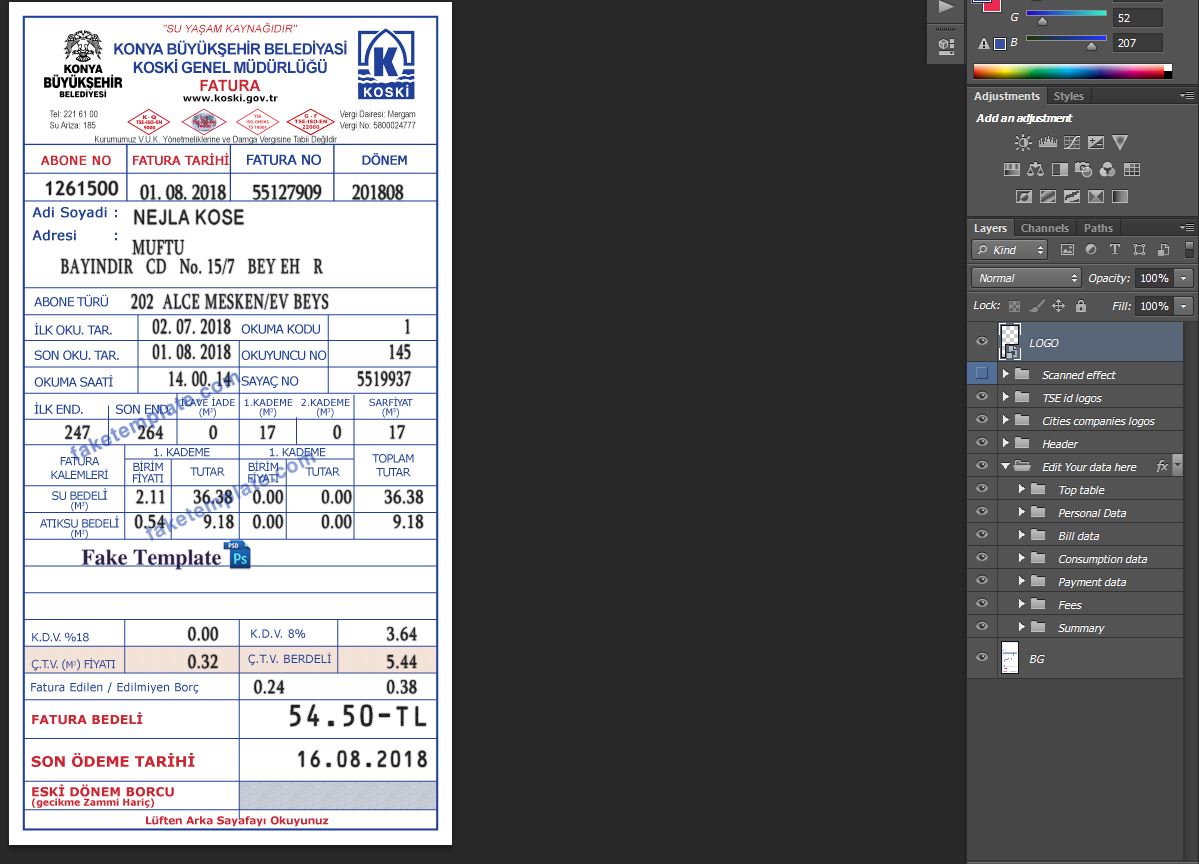Hide the BG layer visibility
This screenshot has height=864, width=1199.
point(981,658)
